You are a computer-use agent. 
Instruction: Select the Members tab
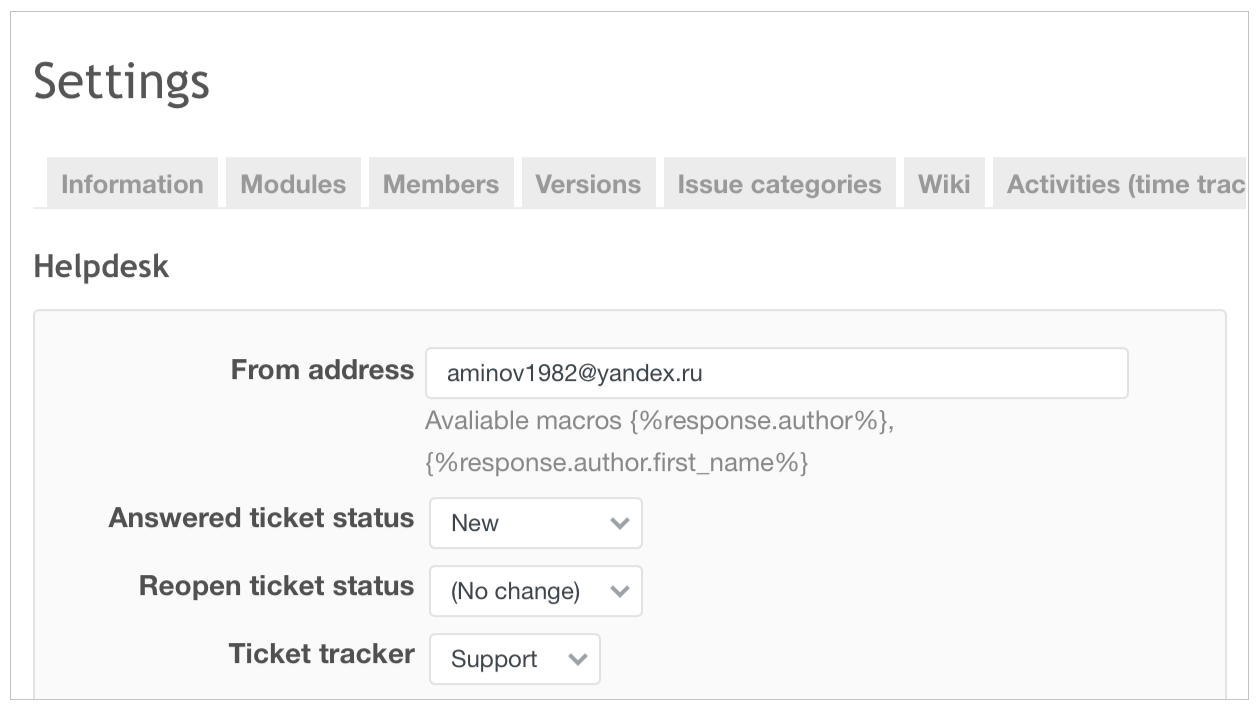pyautogui.click(x=440, y=183)
